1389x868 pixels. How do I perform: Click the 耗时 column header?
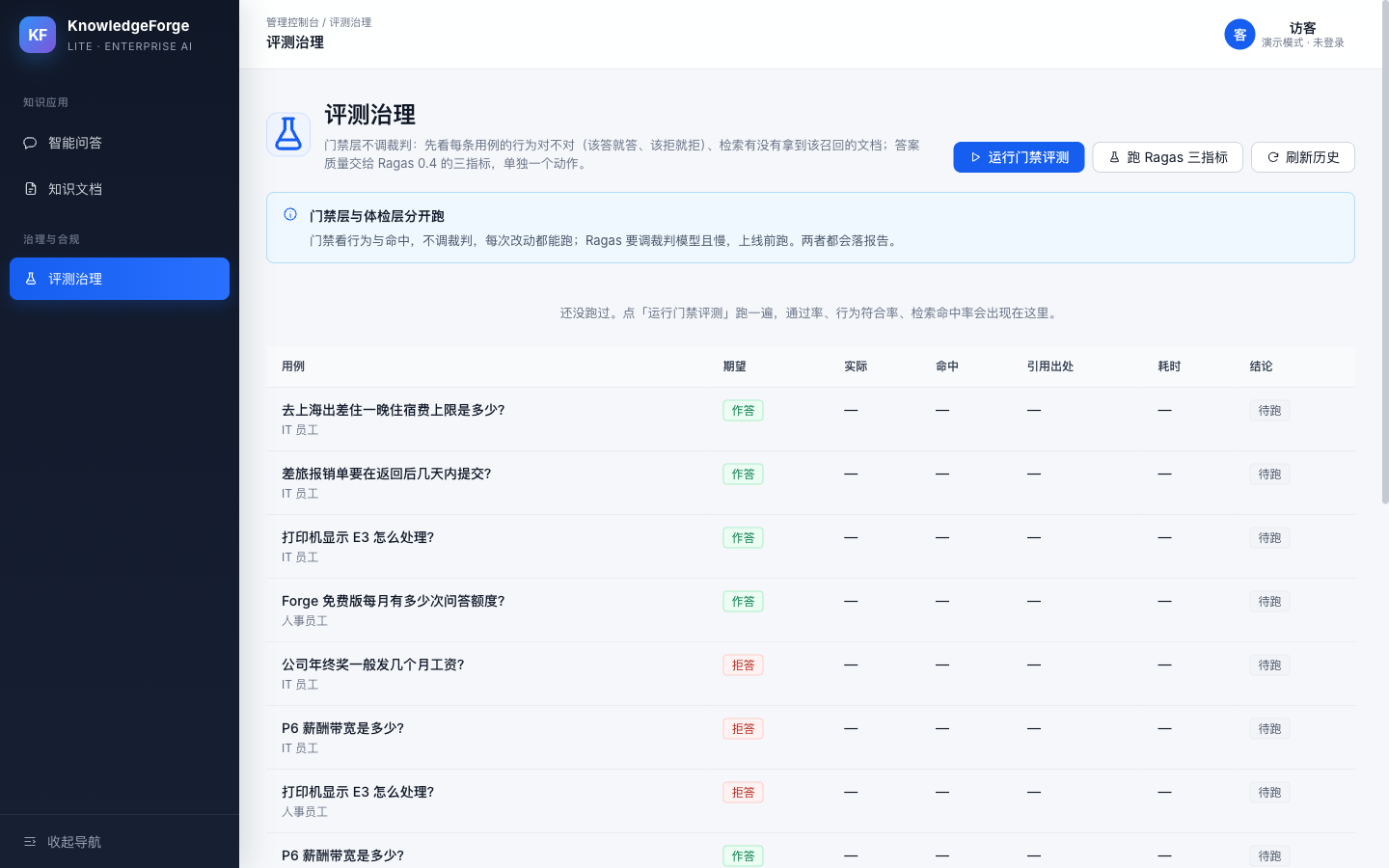point(1169,366)
